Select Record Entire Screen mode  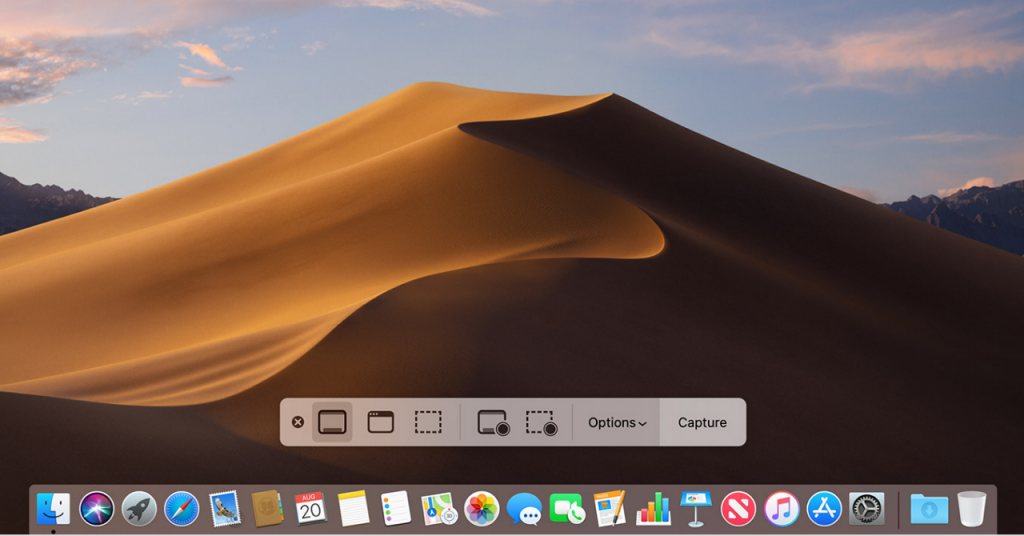[493, 422]
